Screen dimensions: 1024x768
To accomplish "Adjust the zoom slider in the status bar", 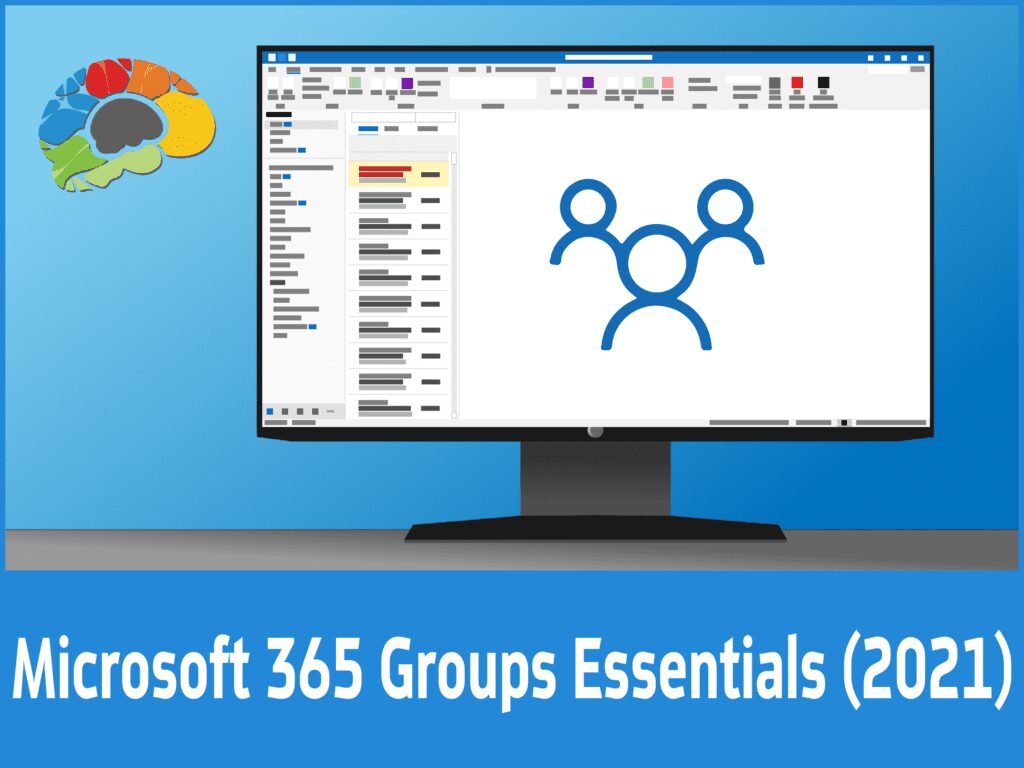I will 843,423.
